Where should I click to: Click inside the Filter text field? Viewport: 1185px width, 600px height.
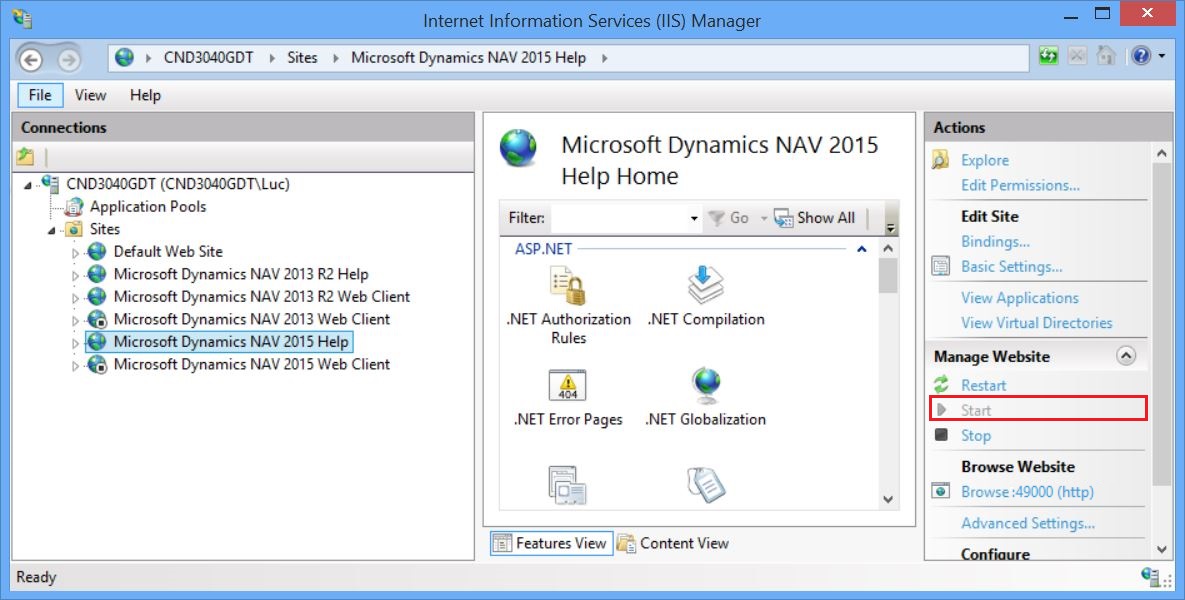click(620, 218)
